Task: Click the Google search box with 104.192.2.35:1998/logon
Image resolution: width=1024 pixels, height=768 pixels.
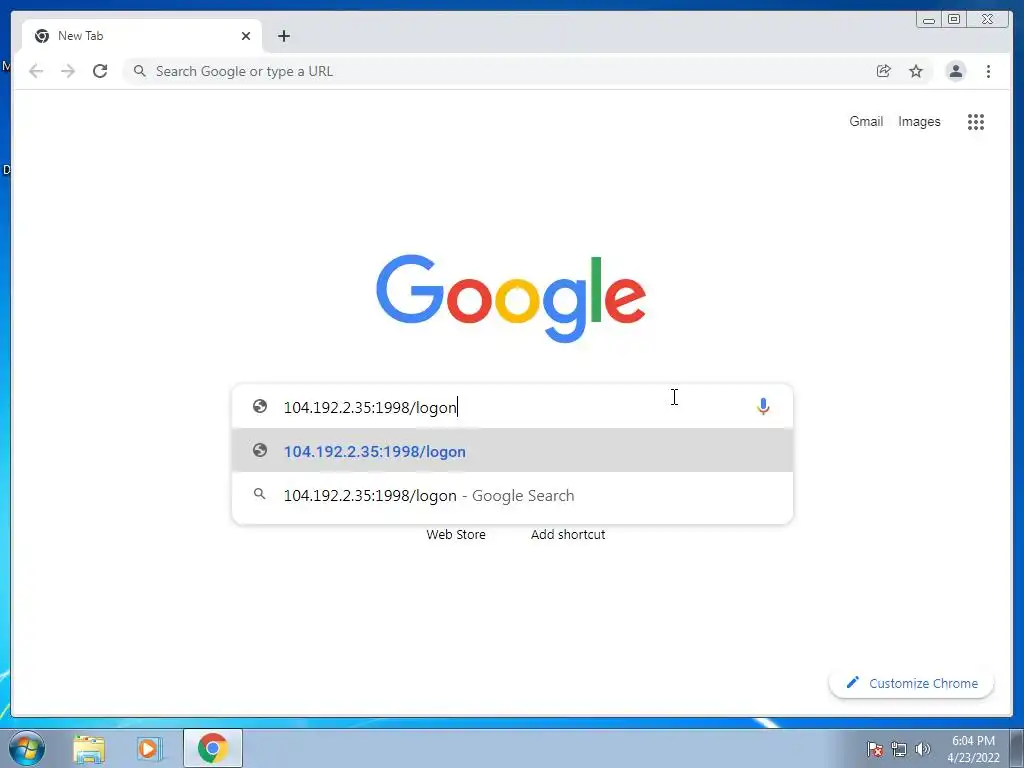Action: 512,406
